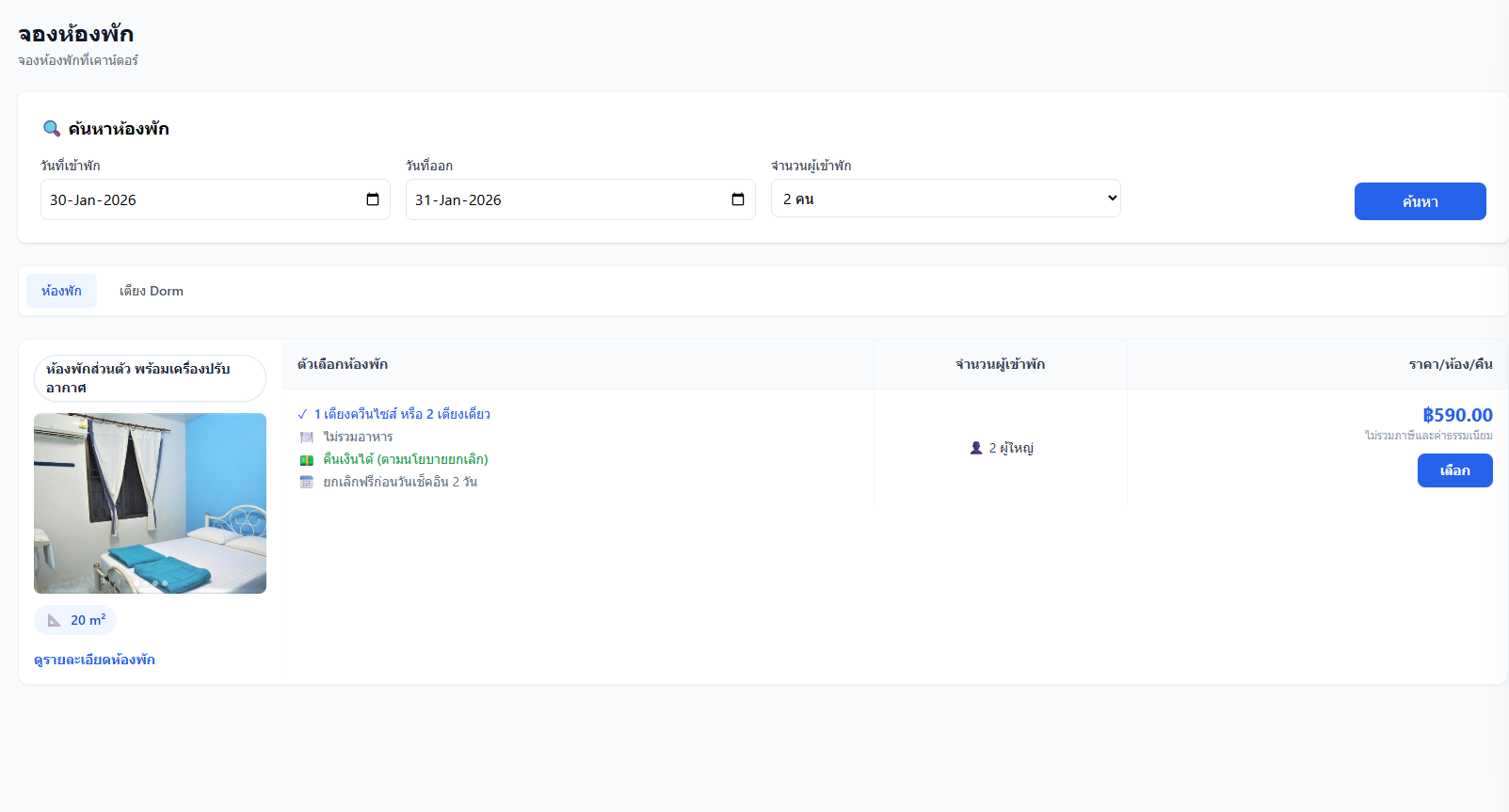Click the text 1 เตียงควีนไซส์ หรือ 2 เตียงเดี่ยว
The width and height of the screenshot is (1509, 812).
point(402,414)
